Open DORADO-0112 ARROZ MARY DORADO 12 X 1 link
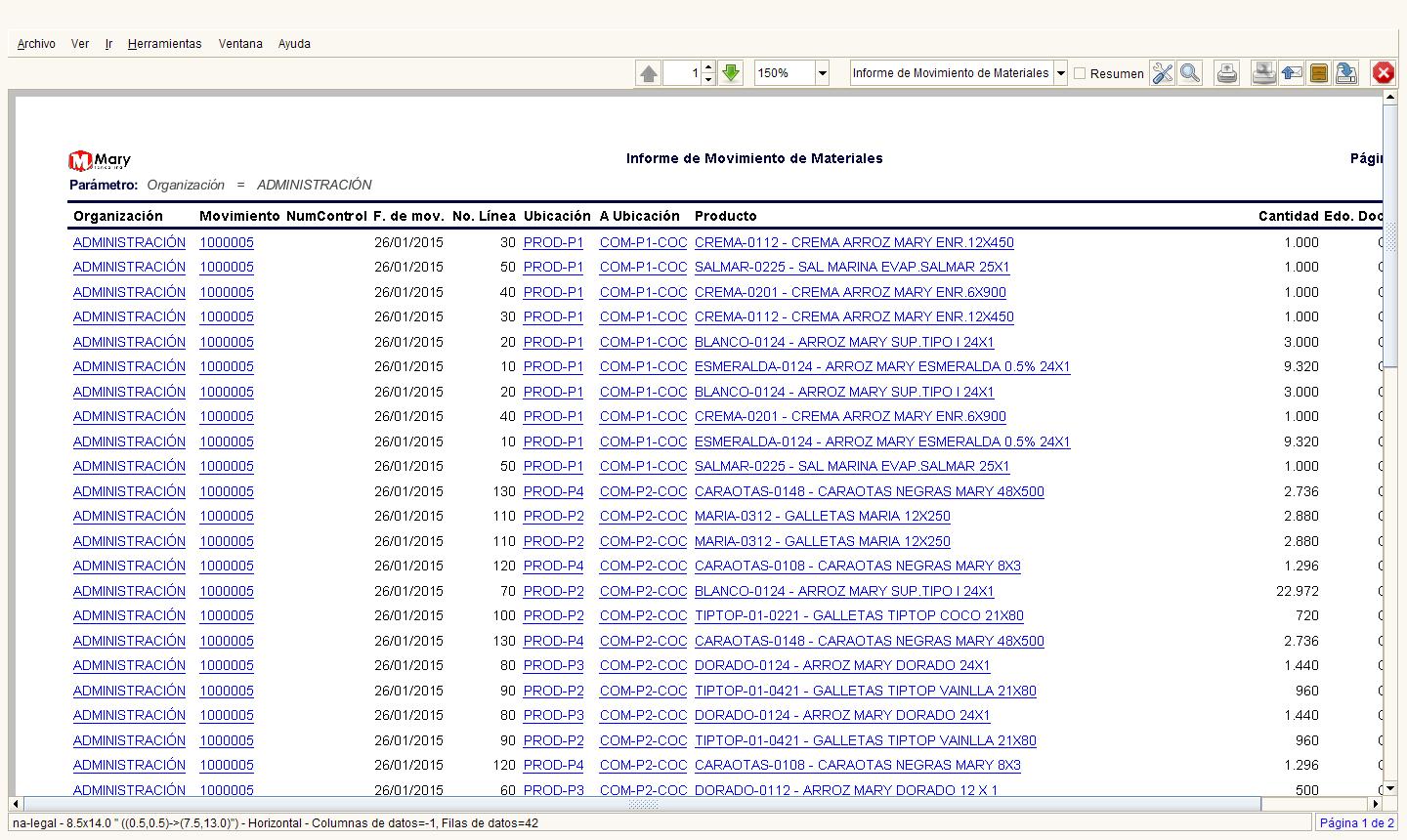The image size is (1407, 840). click(846, 790)
